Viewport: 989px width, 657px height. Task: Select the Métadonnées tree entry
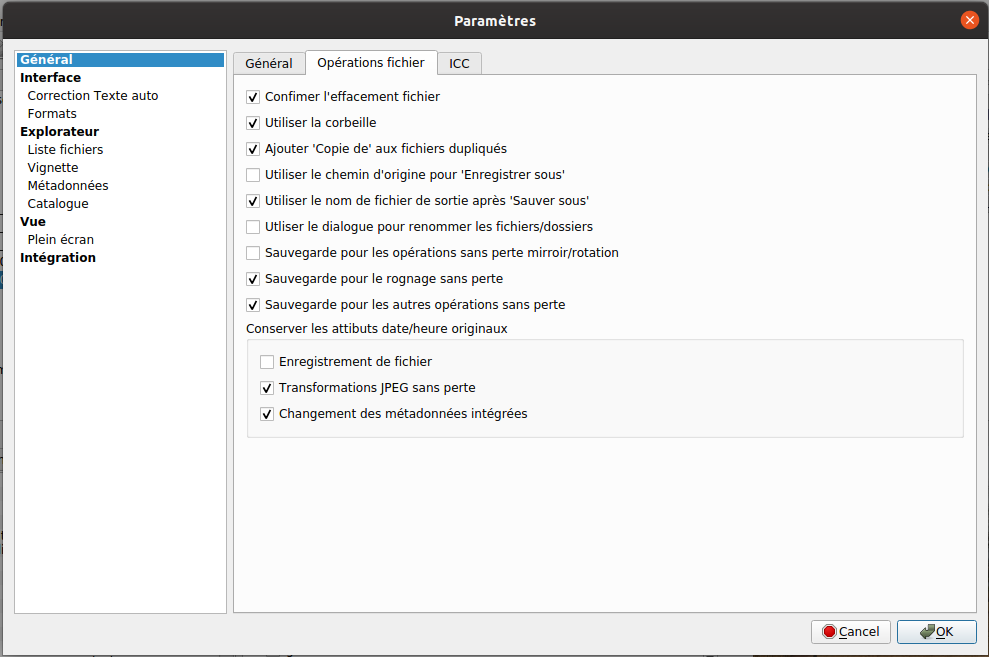[68, 186]
